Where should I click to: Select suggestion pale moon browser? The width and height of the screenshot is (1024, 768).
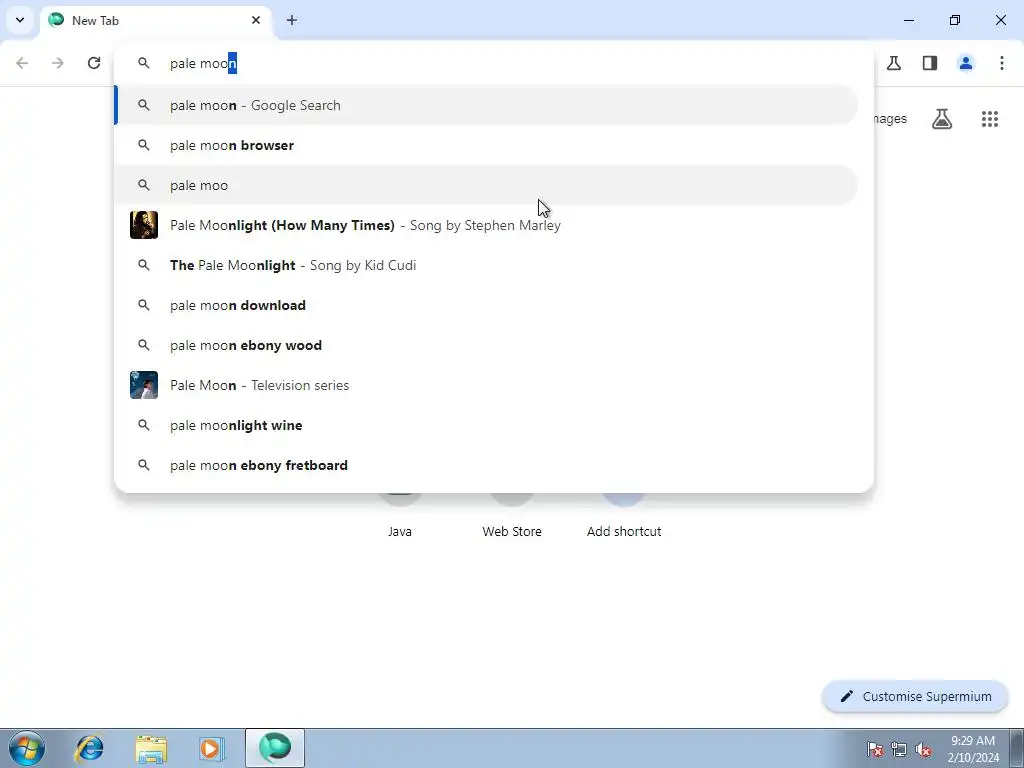pos(486,145)
